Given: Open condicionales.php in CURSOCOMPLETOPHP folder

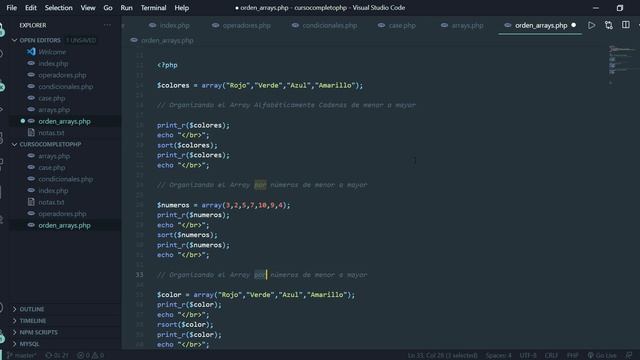Looking at the screenshot, I should (x=65, y=179).
